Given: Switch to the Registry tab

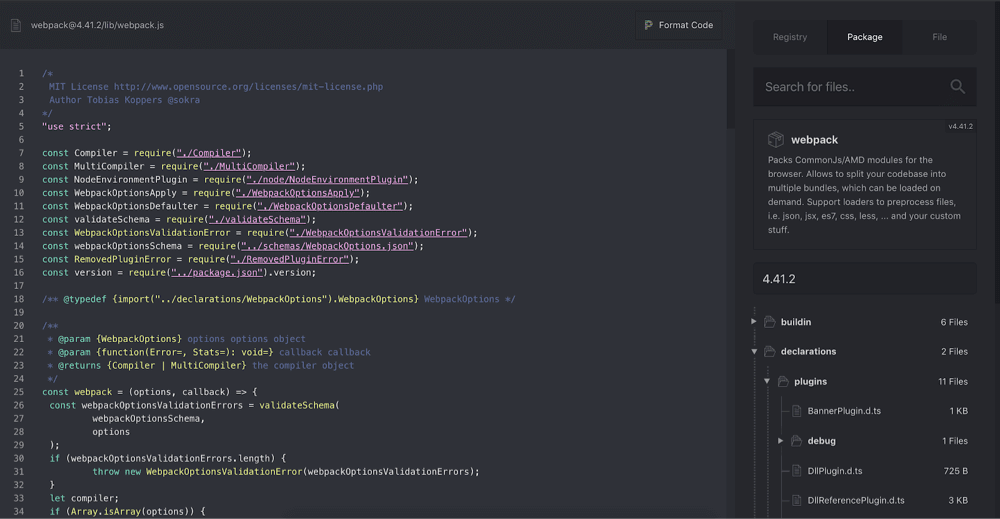Looking at the screenshot, I should click(790, 37).
